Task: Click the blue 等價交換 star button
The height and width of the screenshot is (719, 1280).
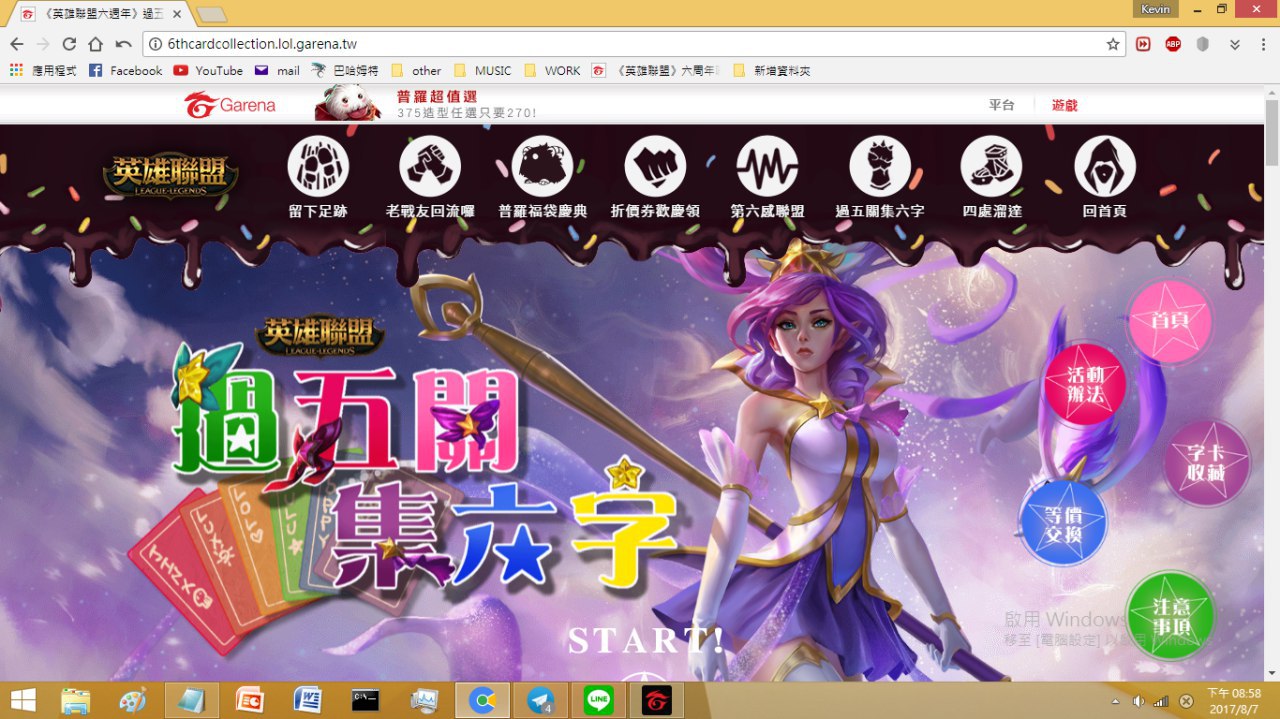Action: [1063, 523]
